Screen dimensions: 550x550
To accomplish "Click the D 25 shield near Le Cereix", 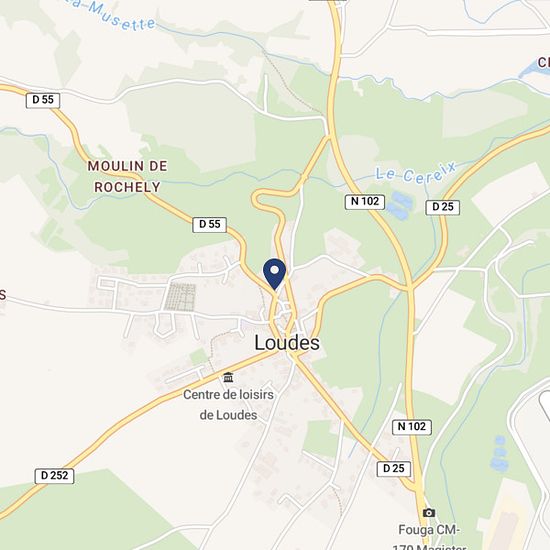I will 443,207.
